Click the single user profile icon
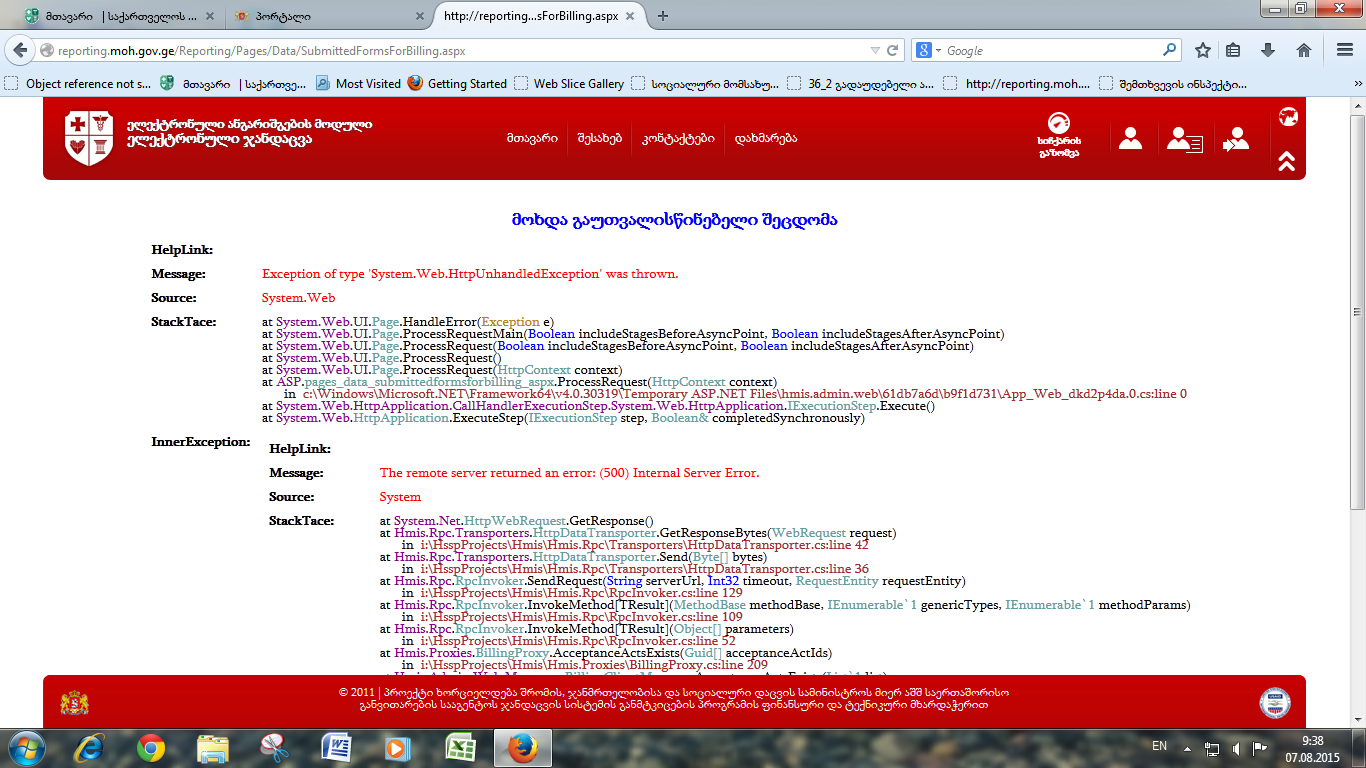This screenshot has width=1366, height=768. (1130, 139)
